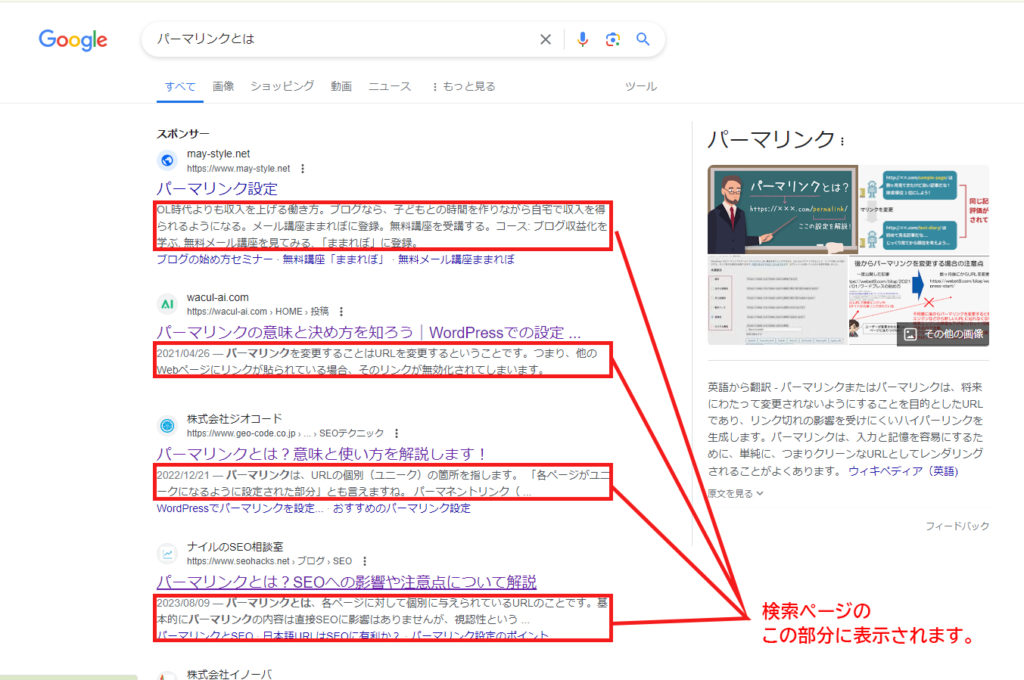Viewport: 1024px width, 680px height.
Task: Click the teacher パーマリンクとは thumbnail image
Action: point(777,208)
